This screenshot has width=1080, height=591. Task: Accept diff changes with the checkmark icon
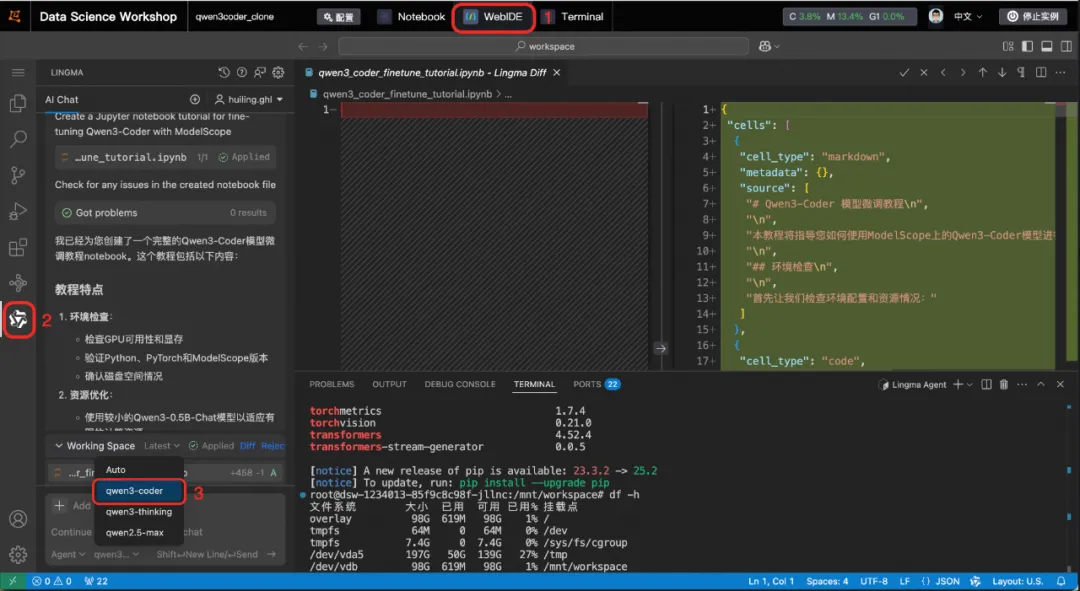click(x=904, y=72)
